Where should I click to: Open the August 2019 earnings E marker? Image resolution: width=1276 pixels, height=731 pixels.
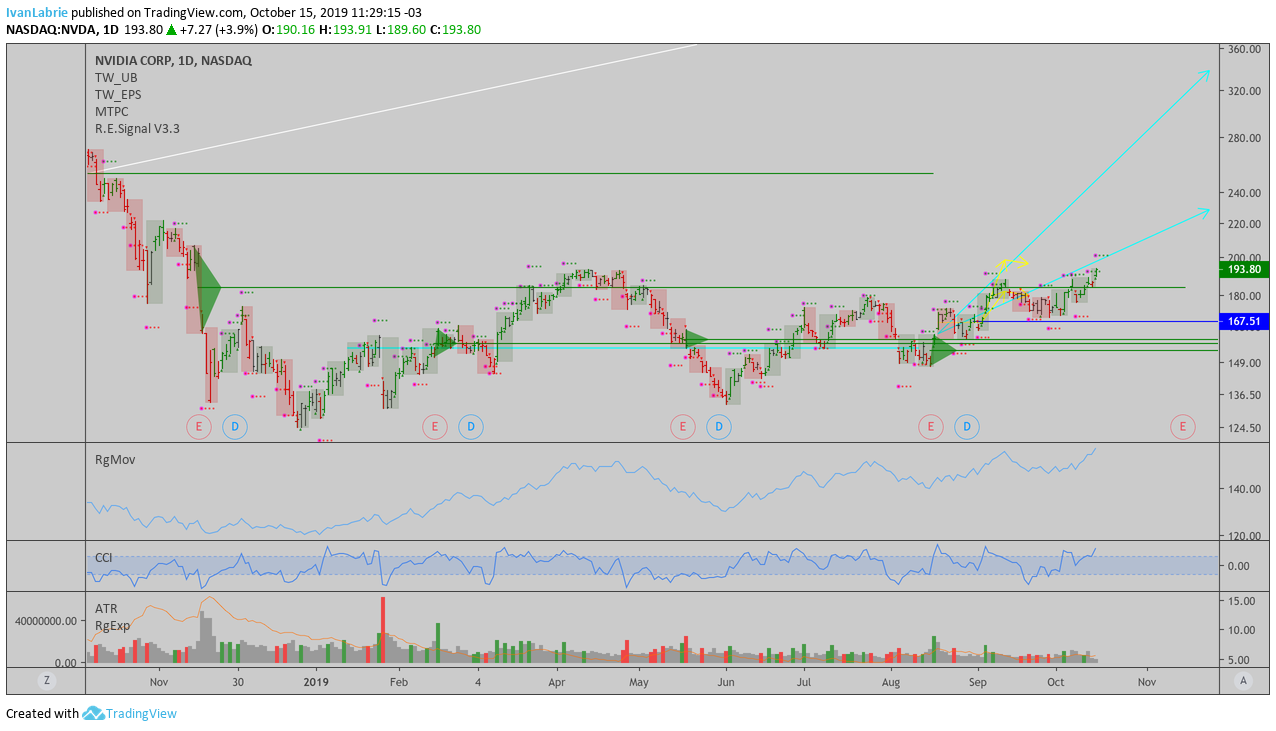pyautogui.click(x=930, y=428)
